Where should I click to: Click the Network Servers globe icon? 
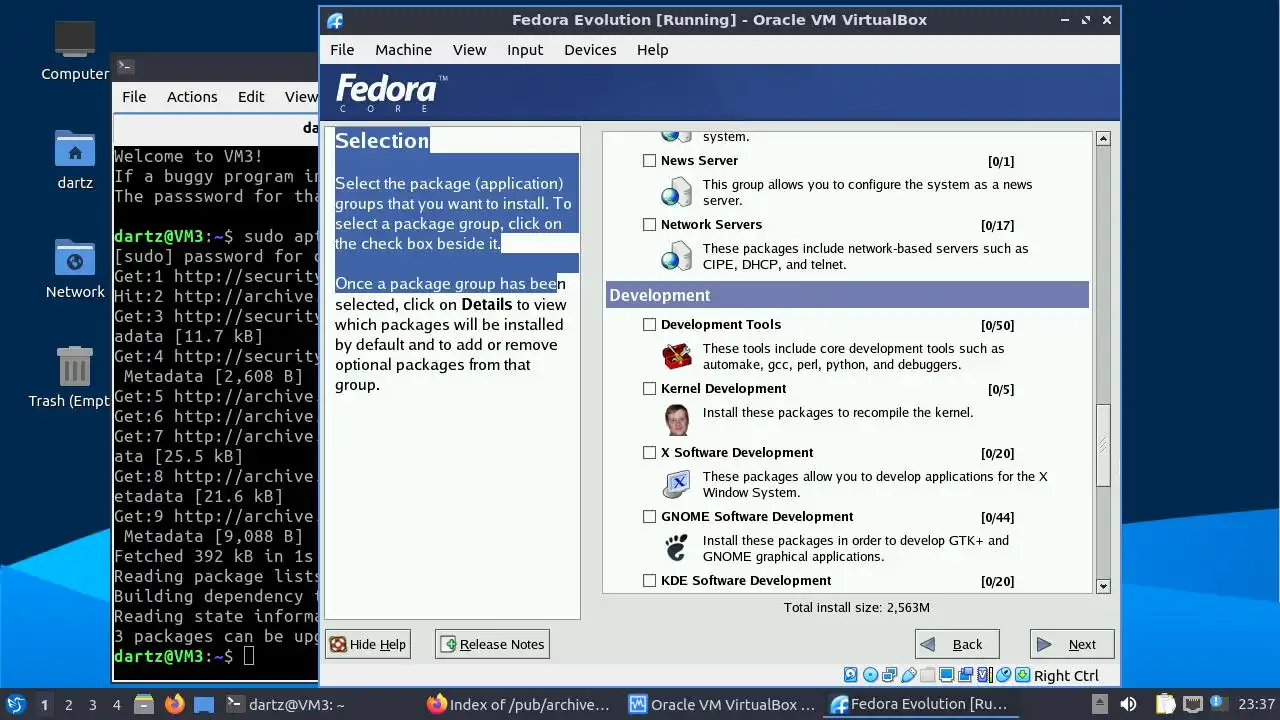[677, 256]
